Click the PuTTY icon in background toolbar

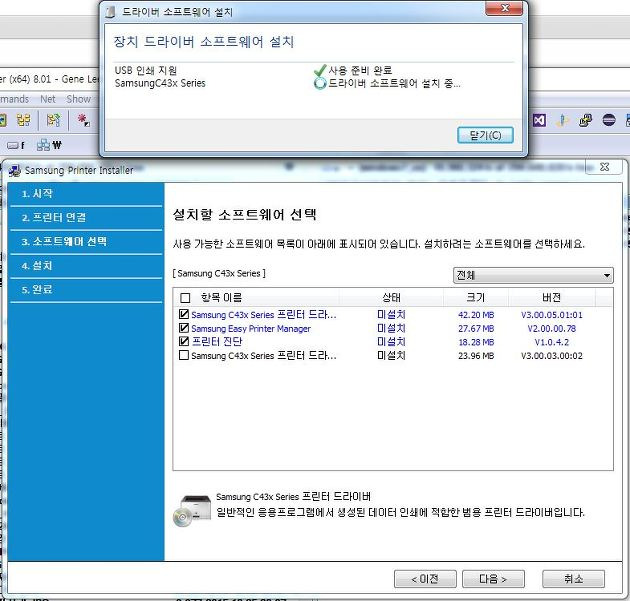585,120
